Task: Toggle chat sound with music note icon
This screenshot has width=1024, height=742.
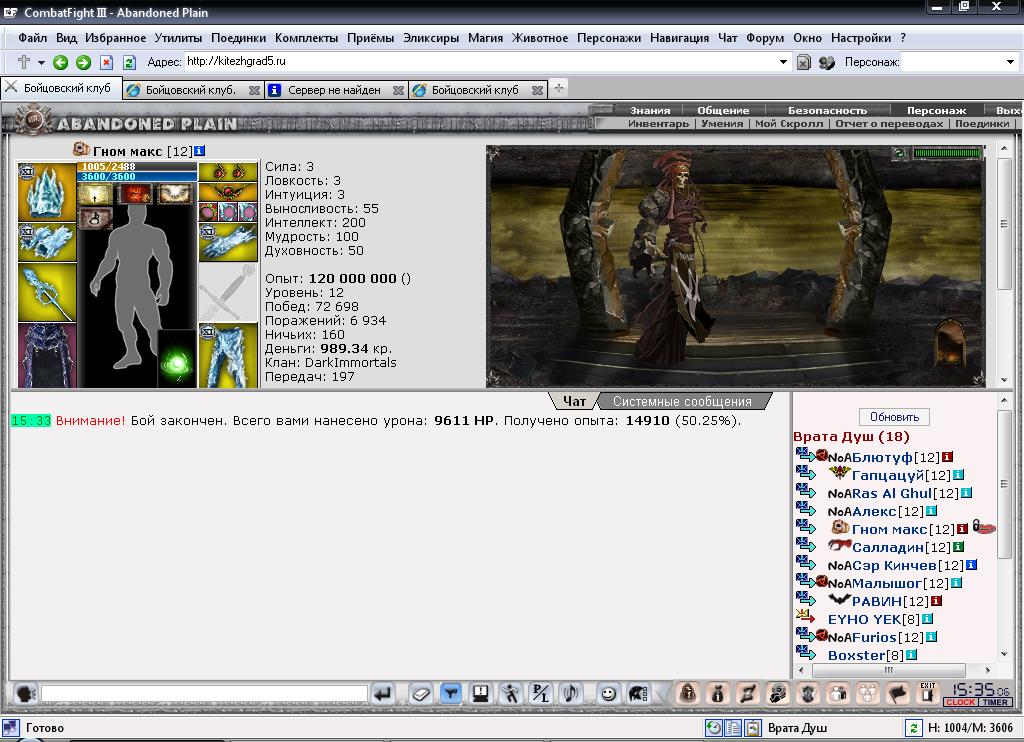Action: click(571, 694)
